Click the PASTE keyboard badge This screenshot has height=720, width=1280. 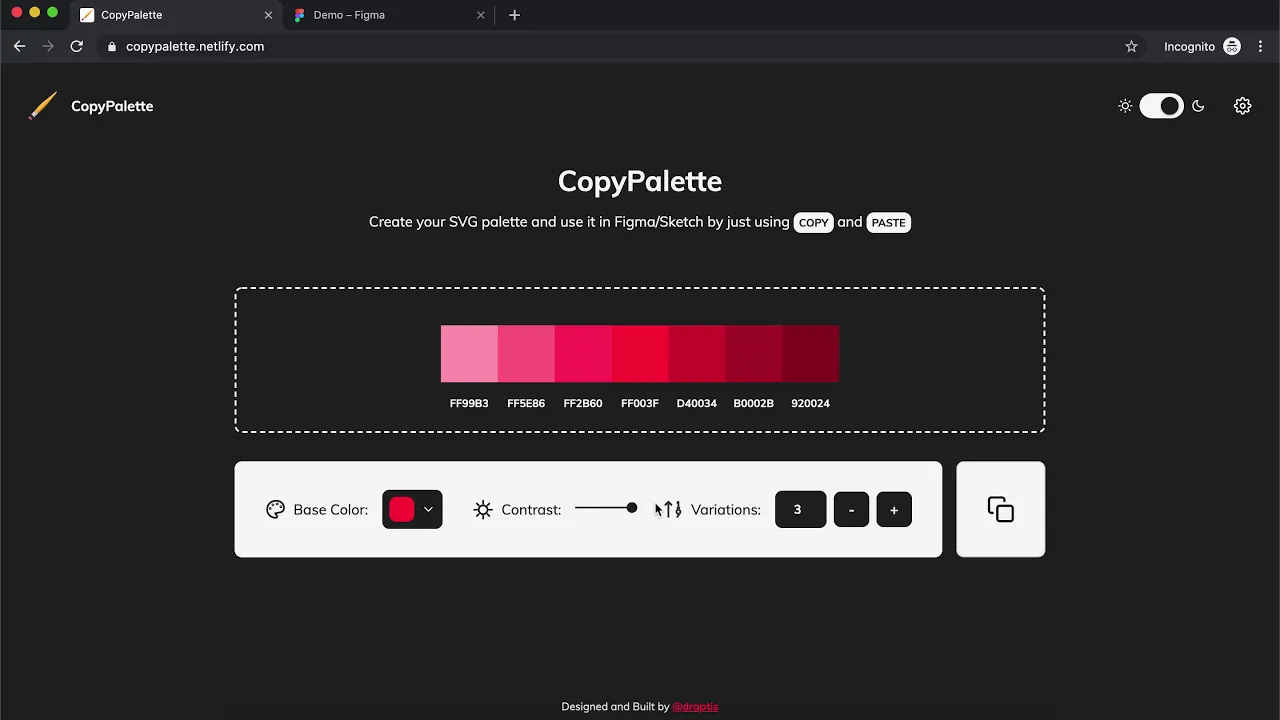pos(888,222)
